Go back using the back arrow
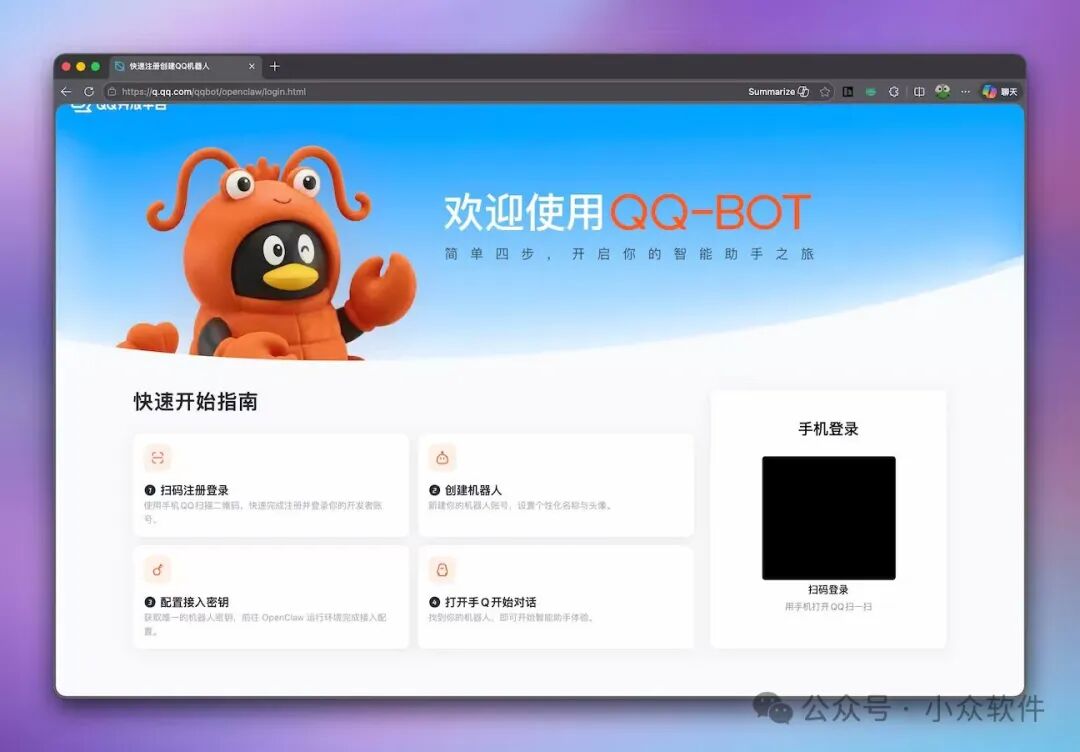This screenshot has width=1080, height=752. click(66, 91)
